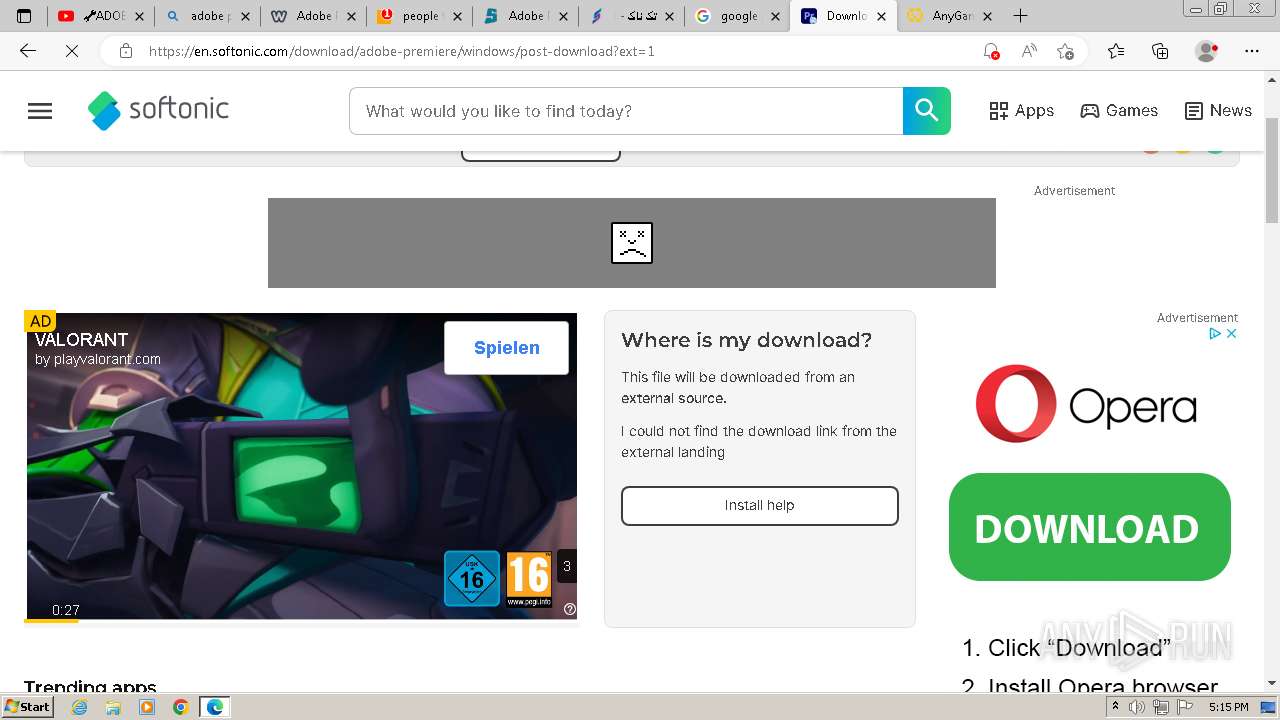Close the active Download tab
Viewport: 1280px width, 720px height.
point(882,16)
